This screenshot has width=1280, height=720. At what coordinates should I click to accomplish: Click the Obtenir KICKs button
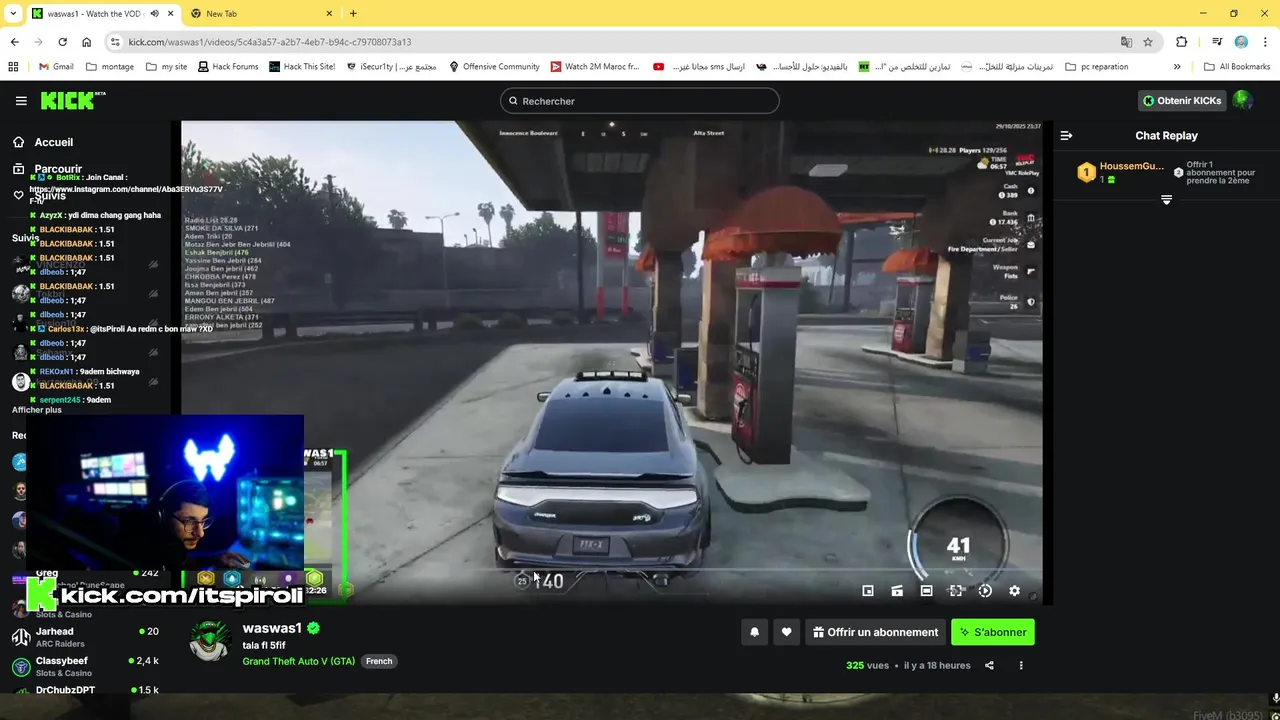point(1181,101)
